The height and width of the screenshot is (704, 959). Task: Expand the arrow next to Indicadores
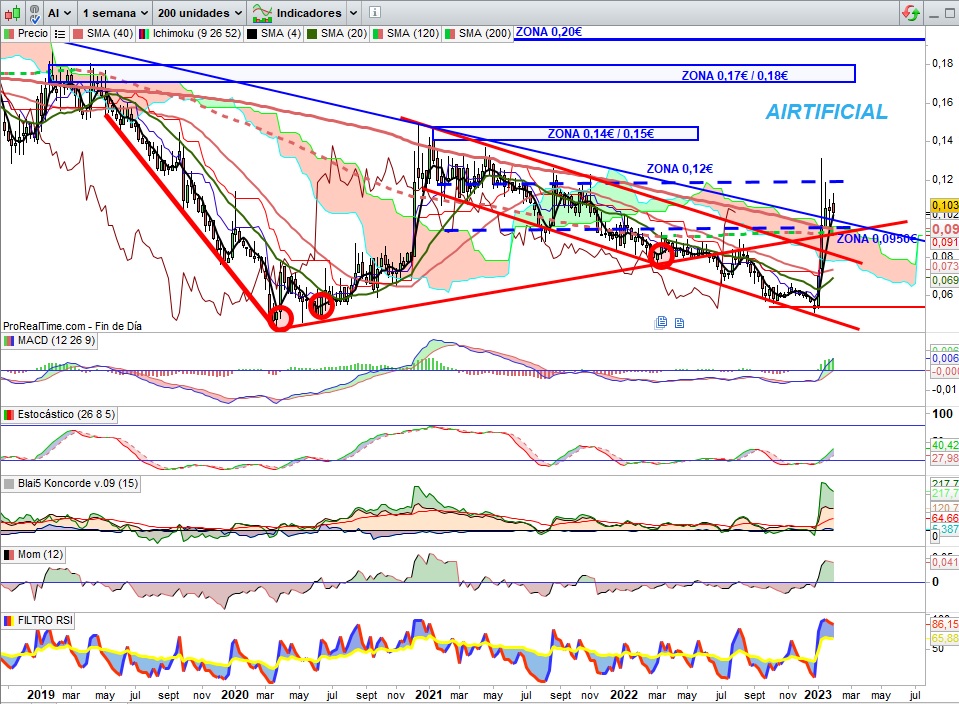pos(353,13)
